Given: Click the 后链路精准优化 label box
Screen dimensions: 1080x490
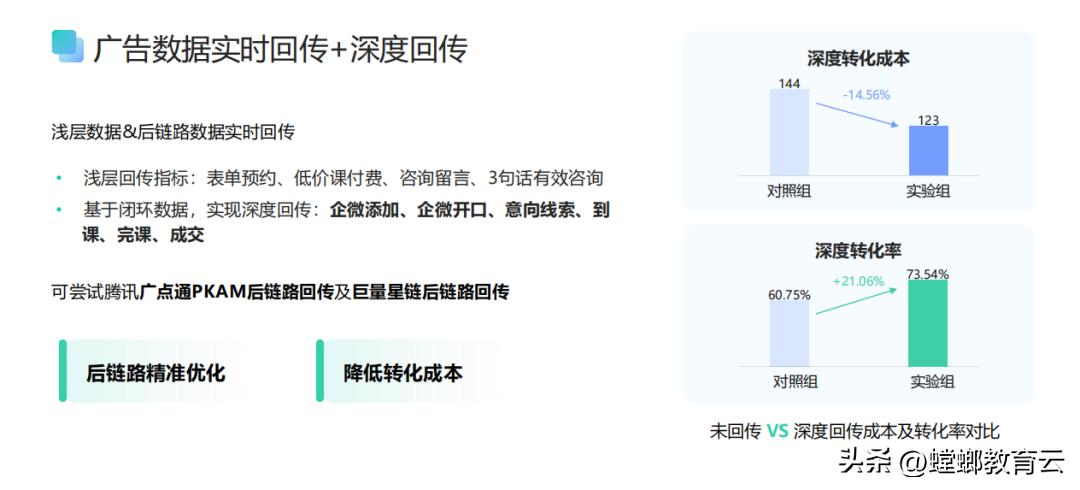Looking at the screenshot, I should coord(153,371).
